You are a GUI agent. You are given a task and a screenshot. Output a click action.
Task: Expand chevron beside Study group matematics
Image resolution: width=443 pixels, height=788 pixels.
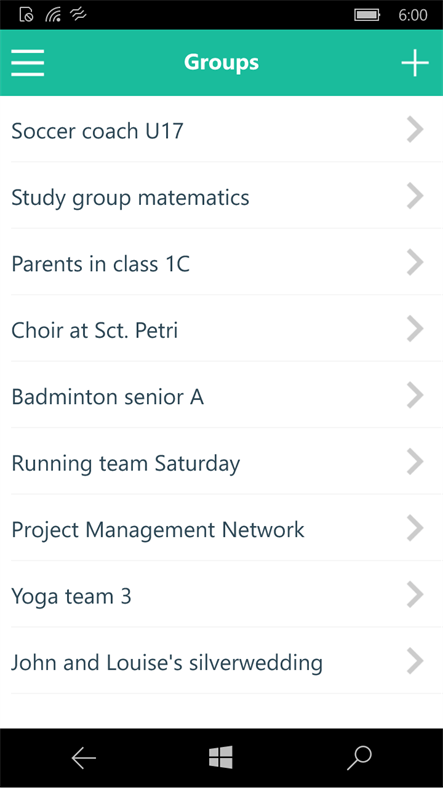(x=415, y=196)
